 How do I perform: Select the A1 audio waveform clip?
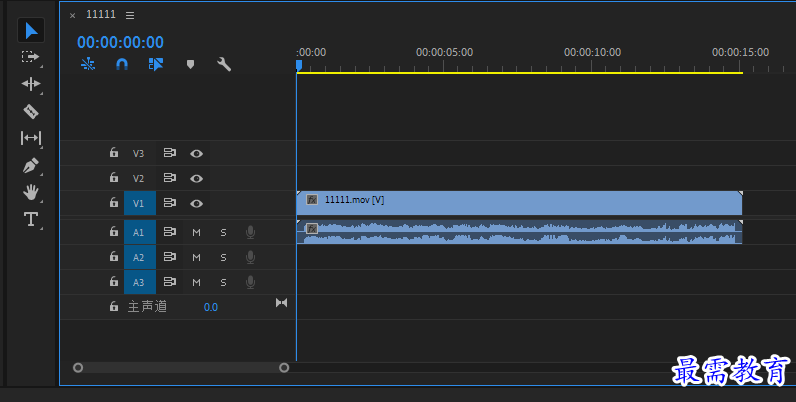point(519,232)
